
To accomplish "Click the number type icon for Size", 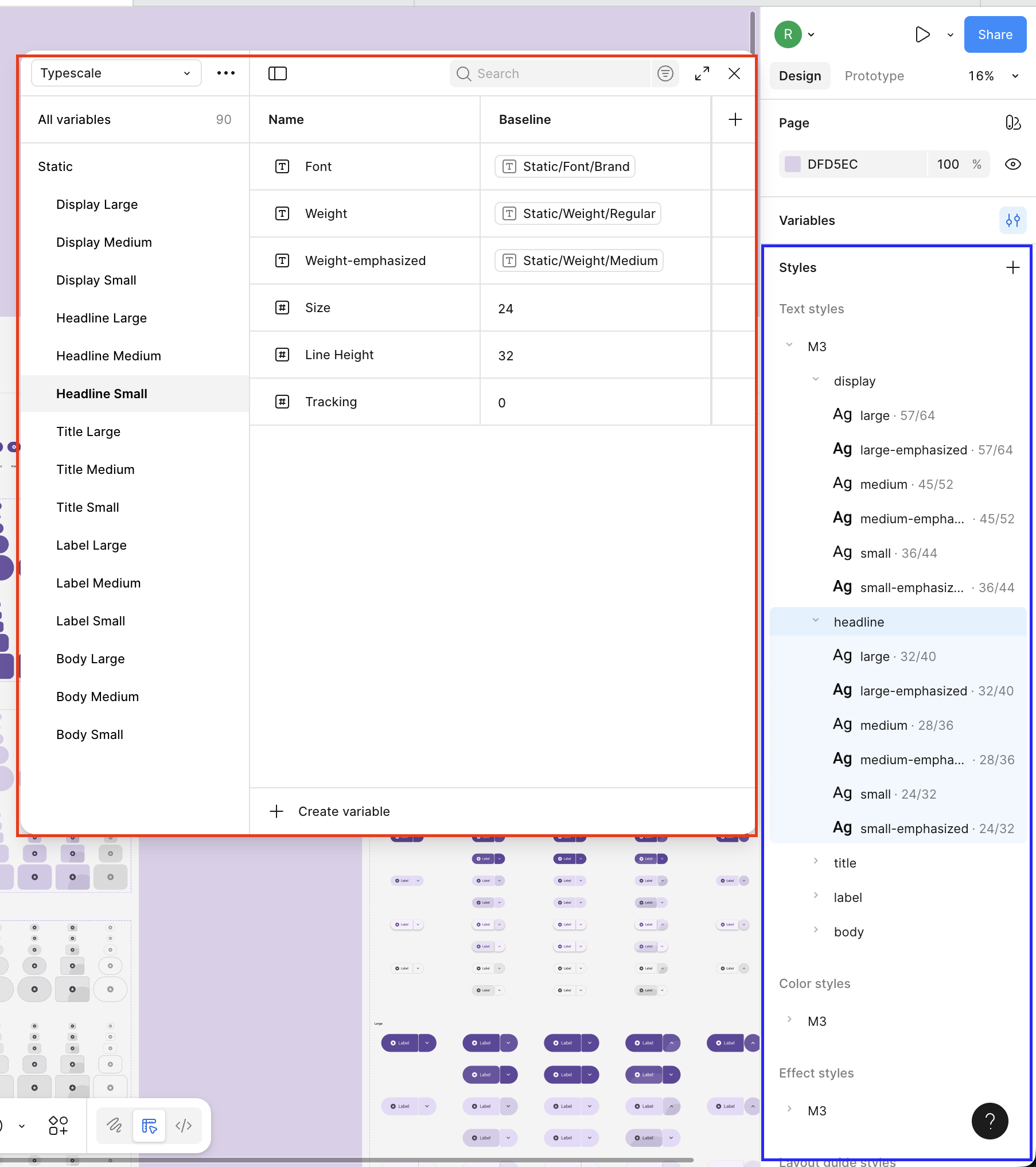I will pos(282,308).
